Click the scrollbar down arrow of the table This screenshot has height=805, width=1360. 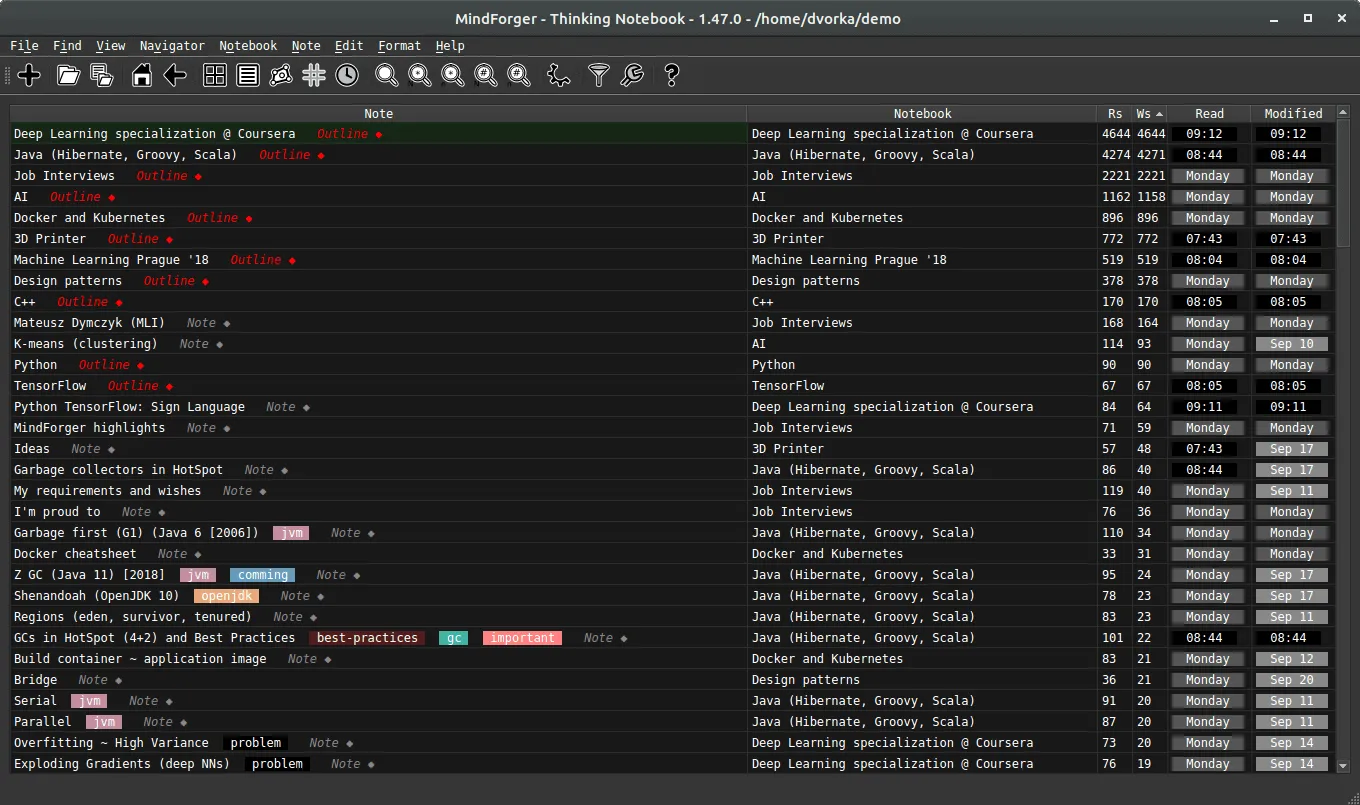coord(1343,766)
